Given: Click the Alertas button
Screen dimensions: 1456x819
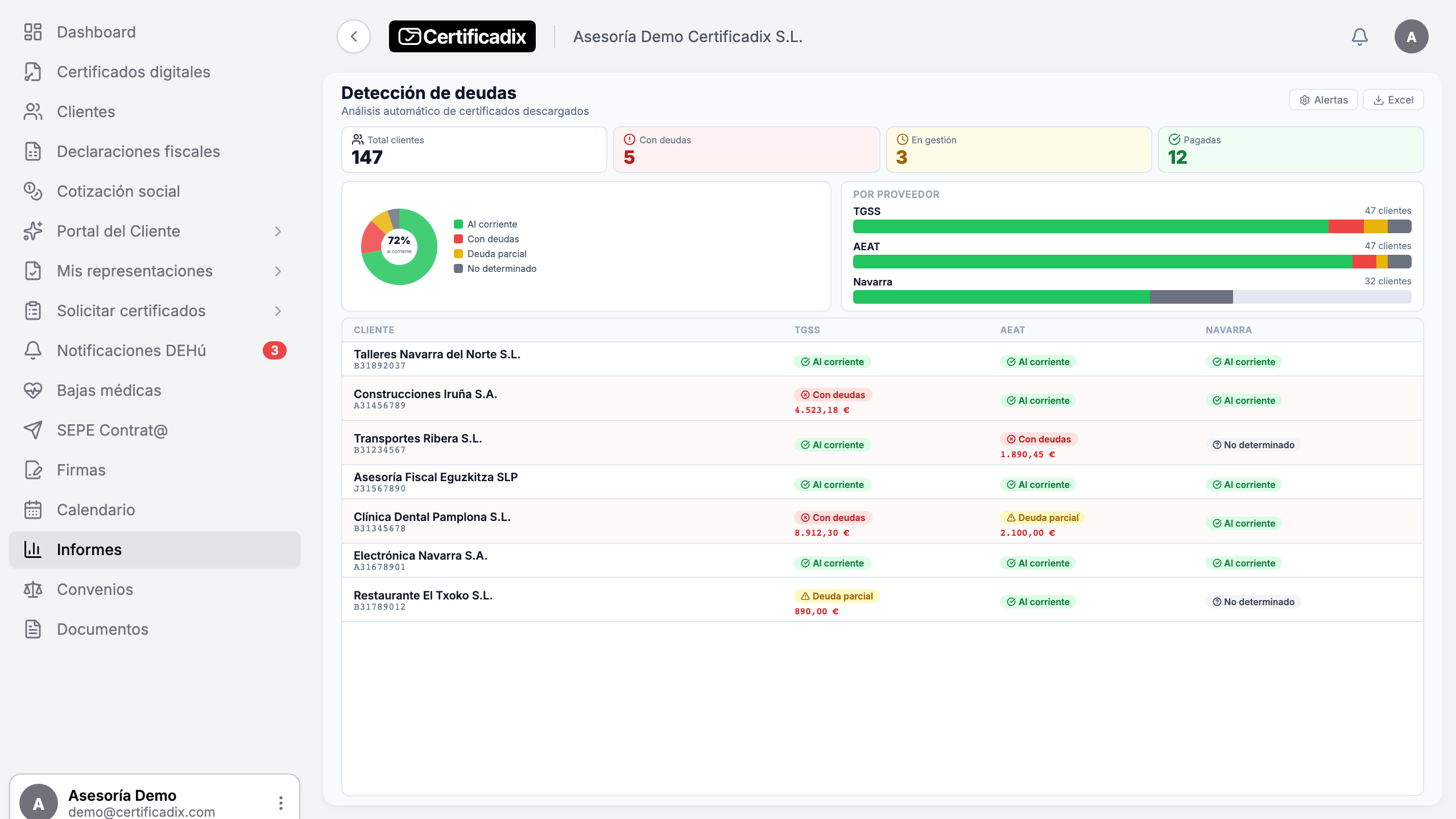Looking at the screenshot, I should point(1323,100).
